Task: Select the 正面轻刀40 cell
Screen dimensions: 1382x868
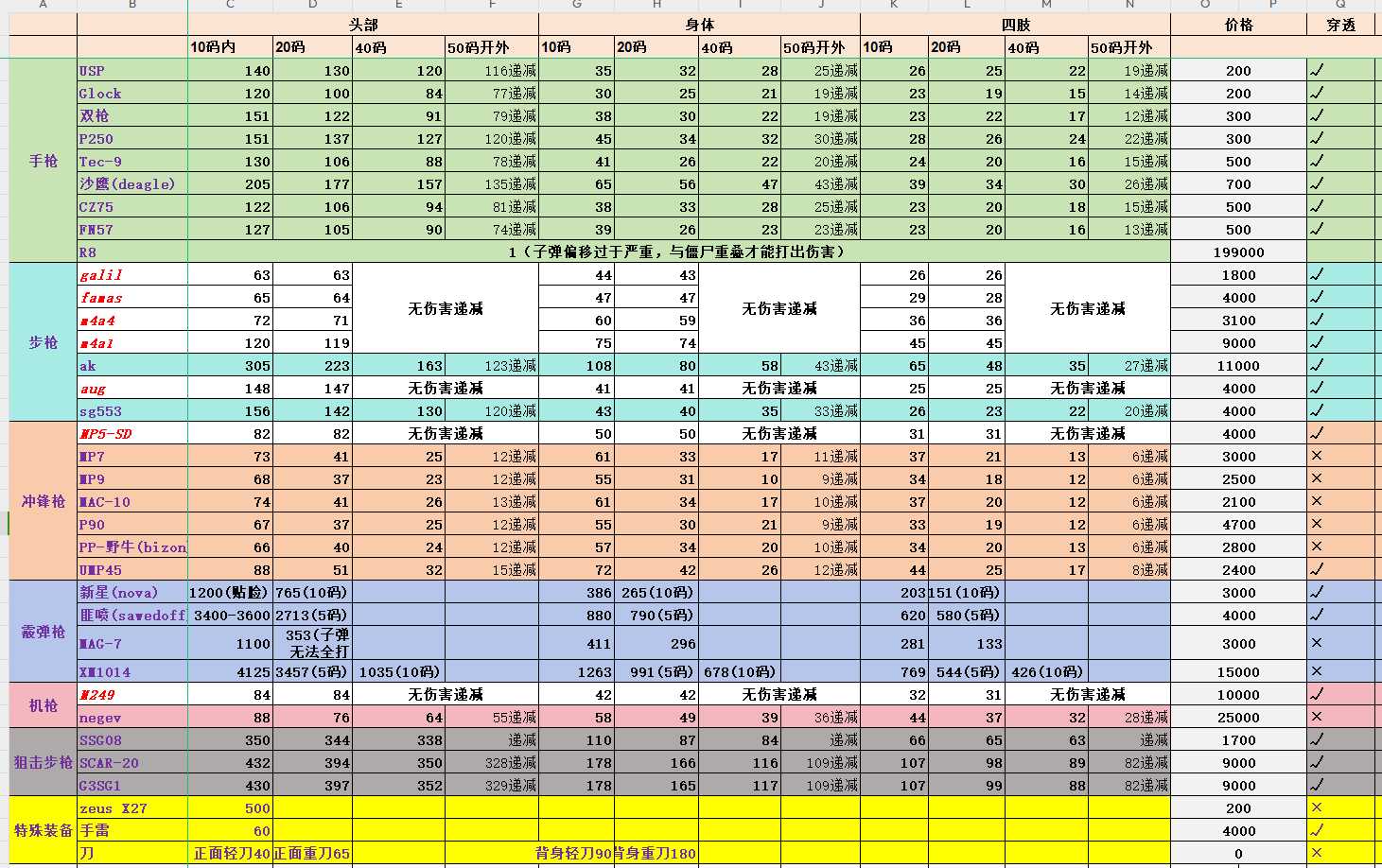Action: pos(231,853)
